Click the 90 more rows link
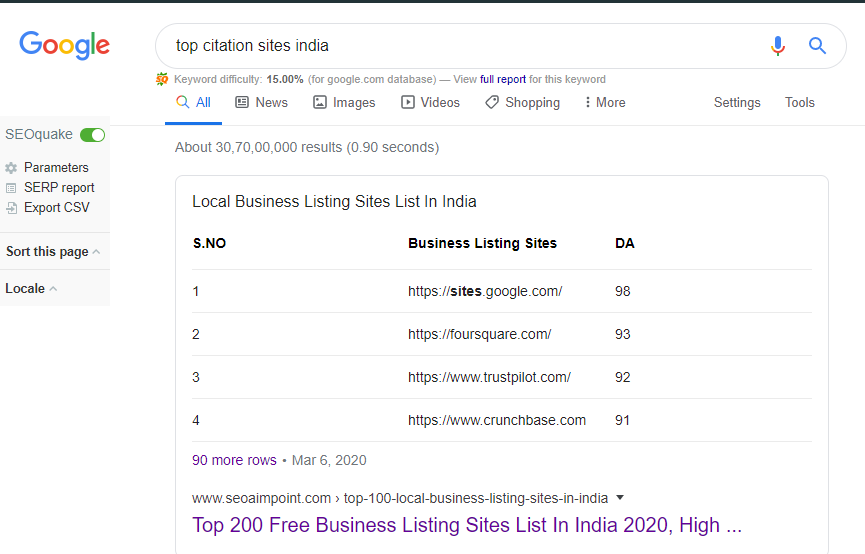 pos(234,460)
